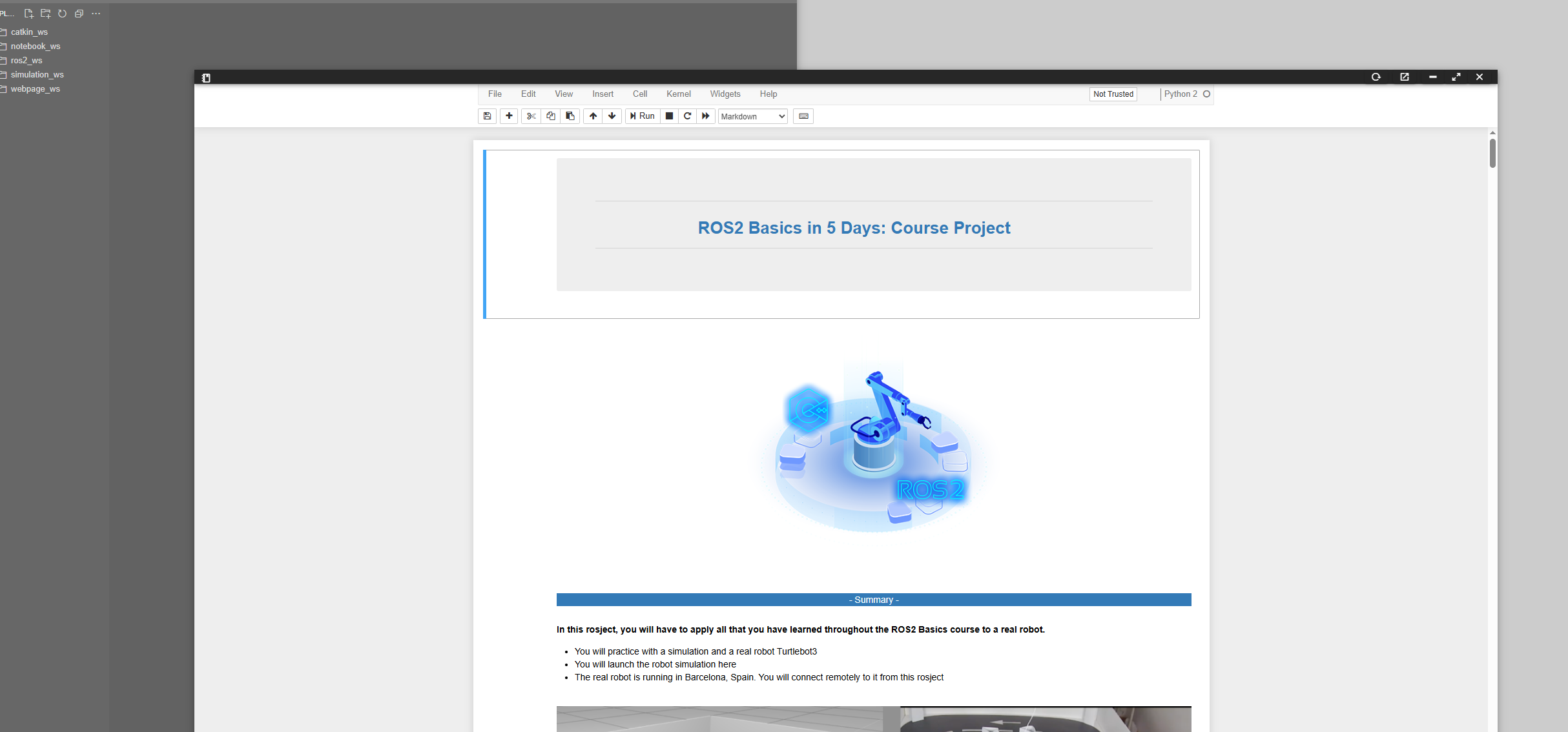Expand the catkin_ws folder

pos(29,32)
